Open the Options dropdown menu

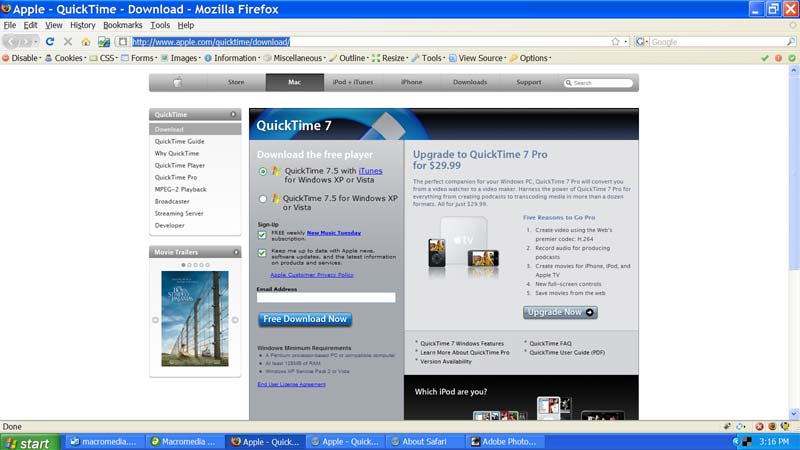click(531, 58)
